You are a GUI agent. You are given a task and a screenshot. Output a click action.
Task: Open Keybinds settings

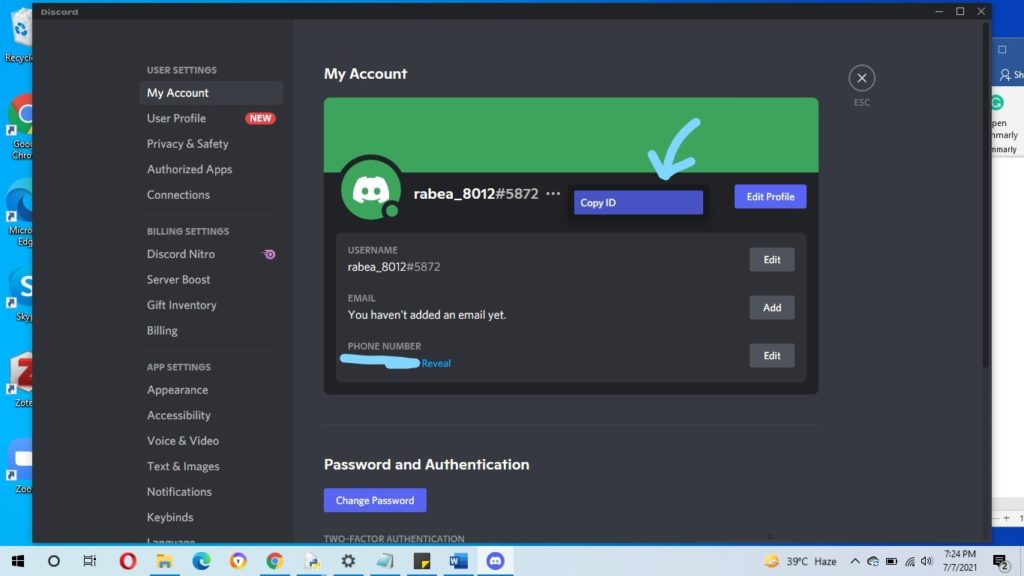pyautogui.click(x=211, y=517)
